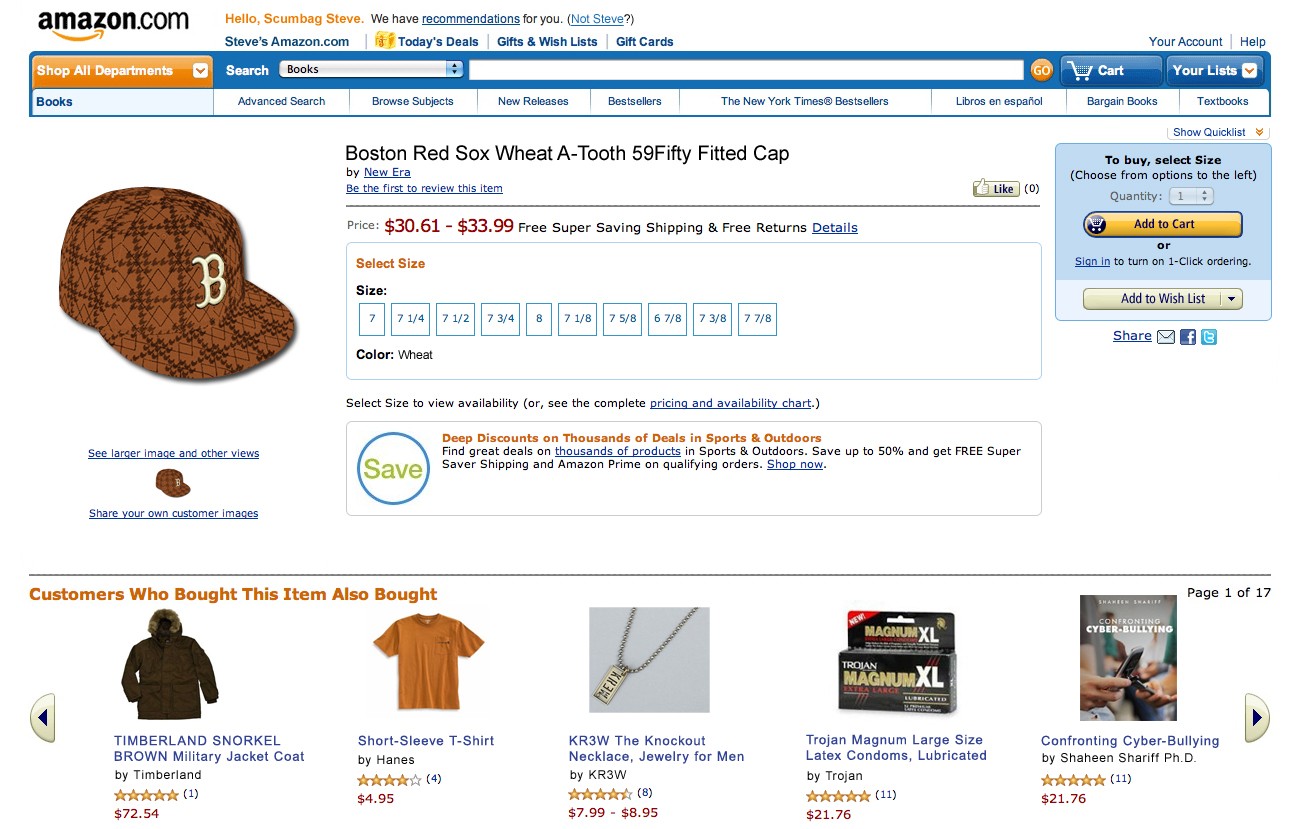Open the search category dropdown showing Books
Screen dimensions: 1300x829
[x=372, y=69]
